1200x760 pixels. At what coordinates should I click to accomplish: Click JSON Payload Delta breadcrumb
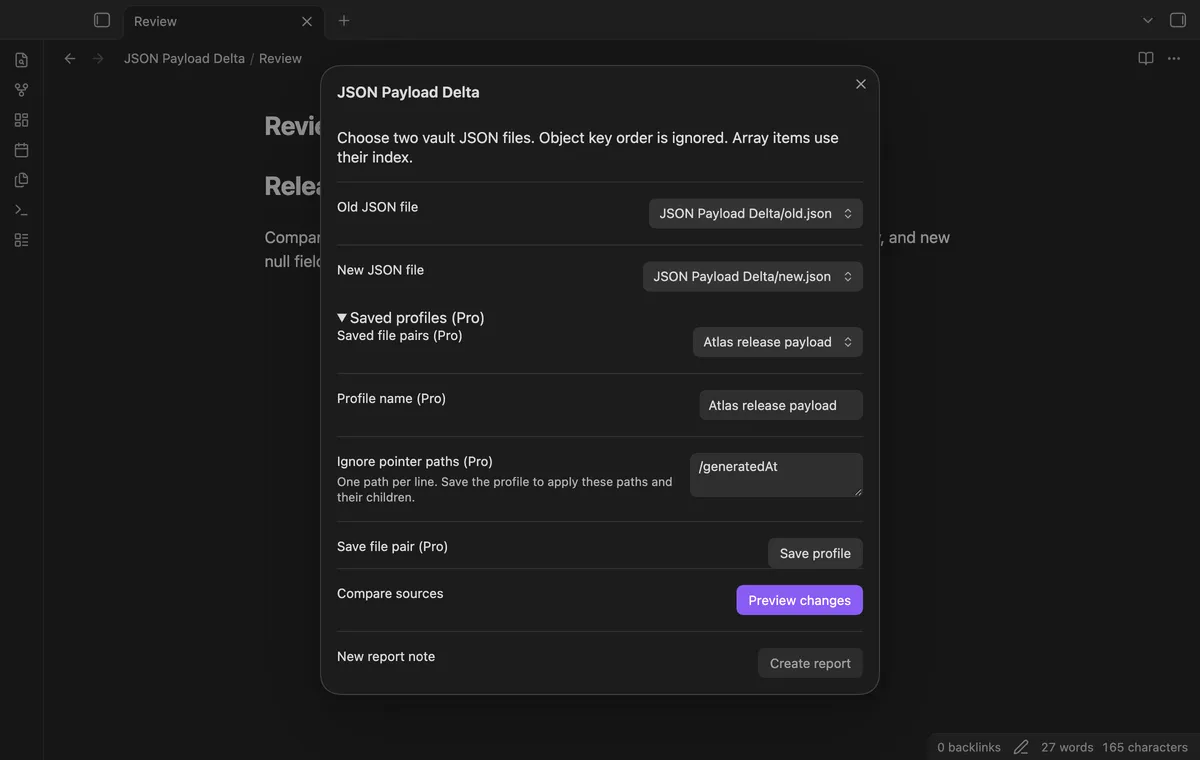[184, 58]
